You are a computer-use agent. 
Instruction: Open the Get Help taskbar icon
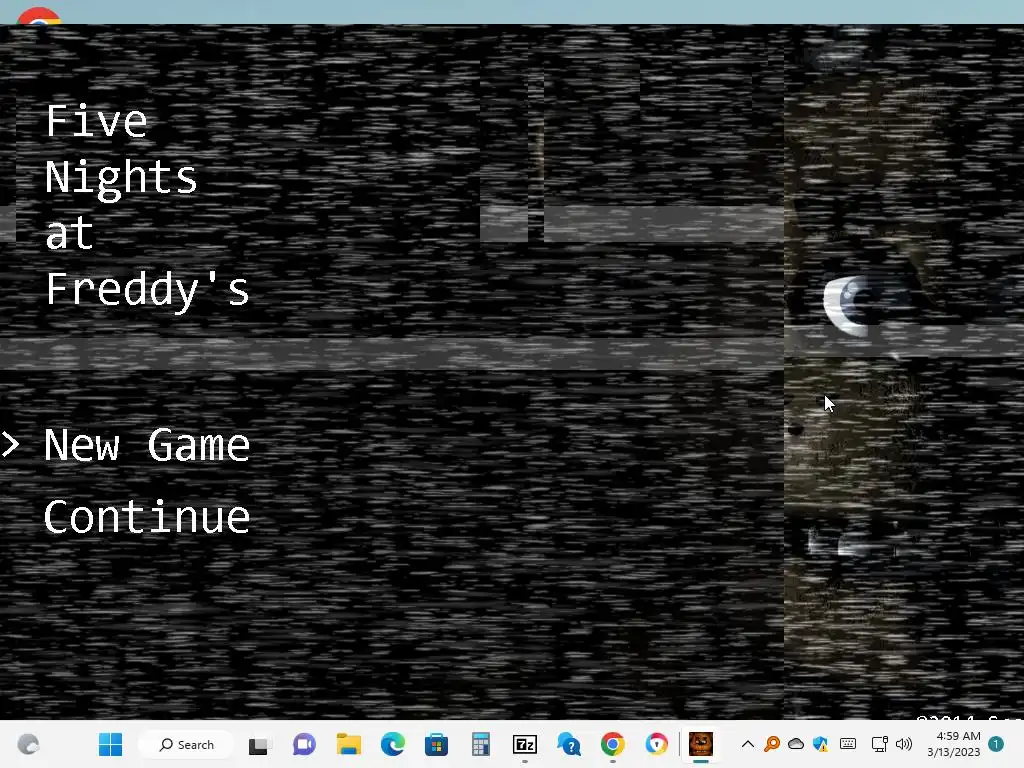click(569, 744)
